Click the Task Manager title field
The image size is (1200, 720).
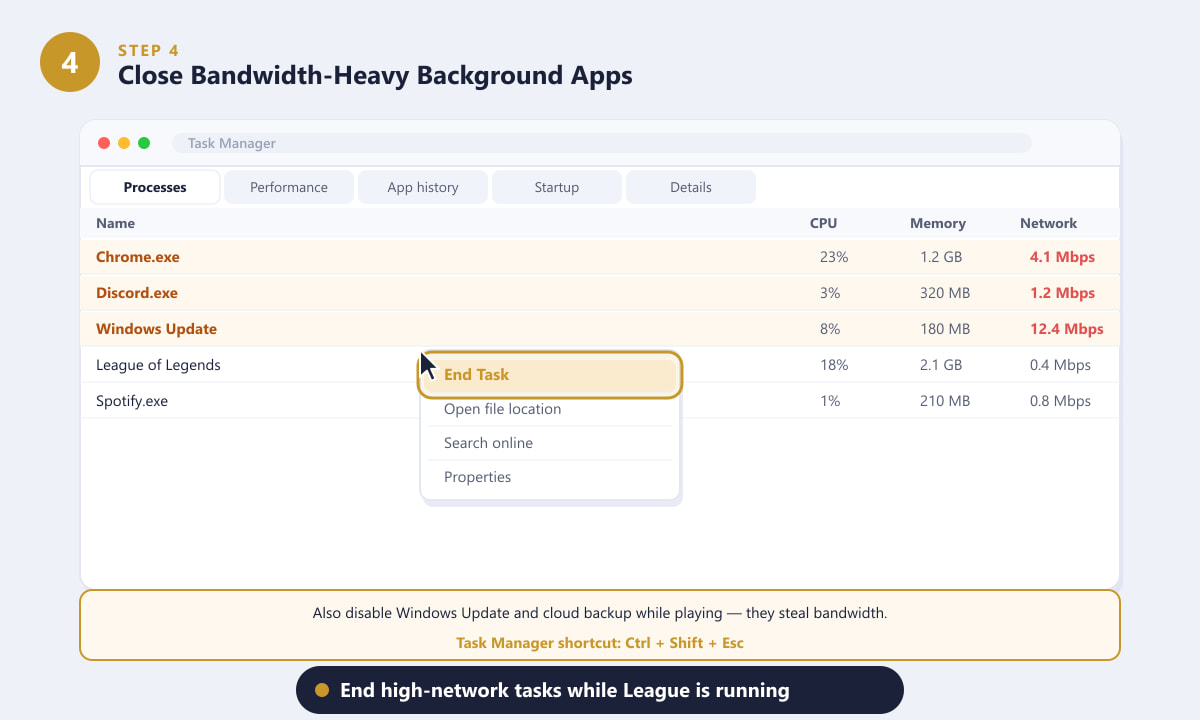(602, 143)
